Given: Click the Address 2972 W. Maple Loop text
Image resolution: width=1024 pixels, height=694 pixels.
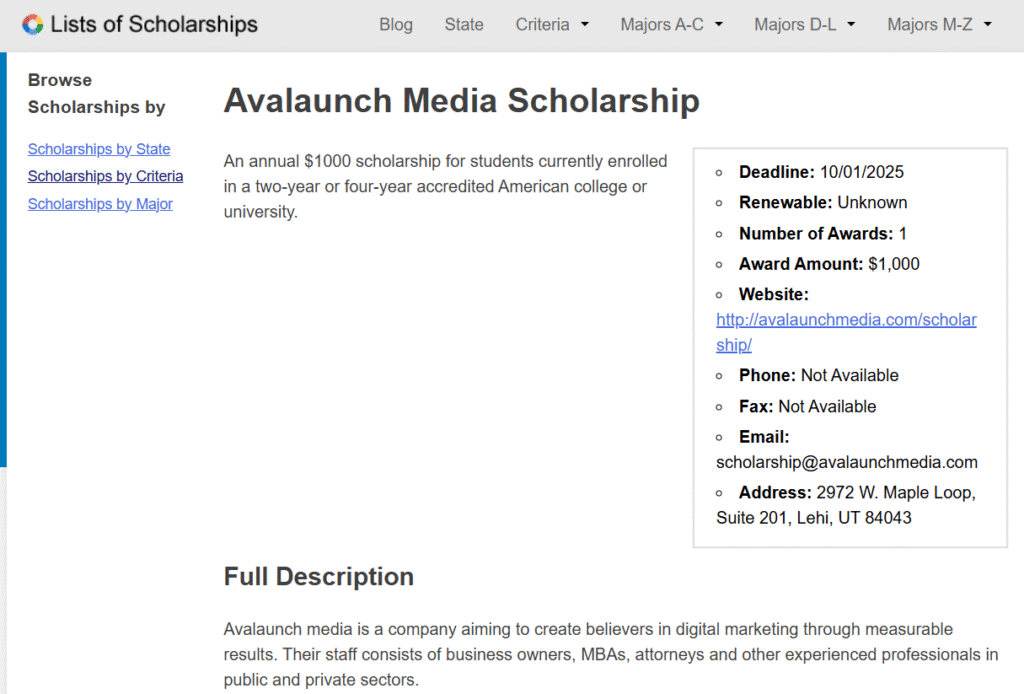Looking at the screenshot, I should pyautogui.click(x=846, y=505).
